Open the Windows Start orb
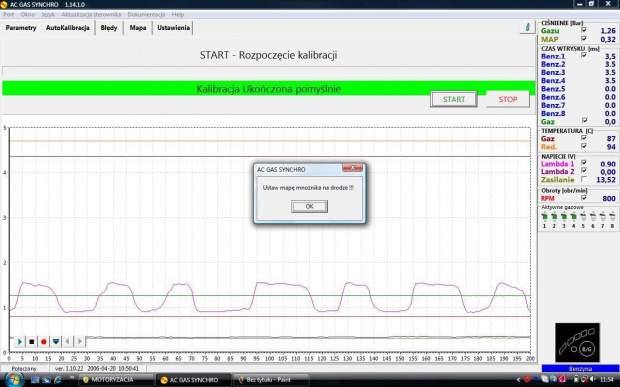This screenshot has height=387, width=620. (x=14, y=380)
